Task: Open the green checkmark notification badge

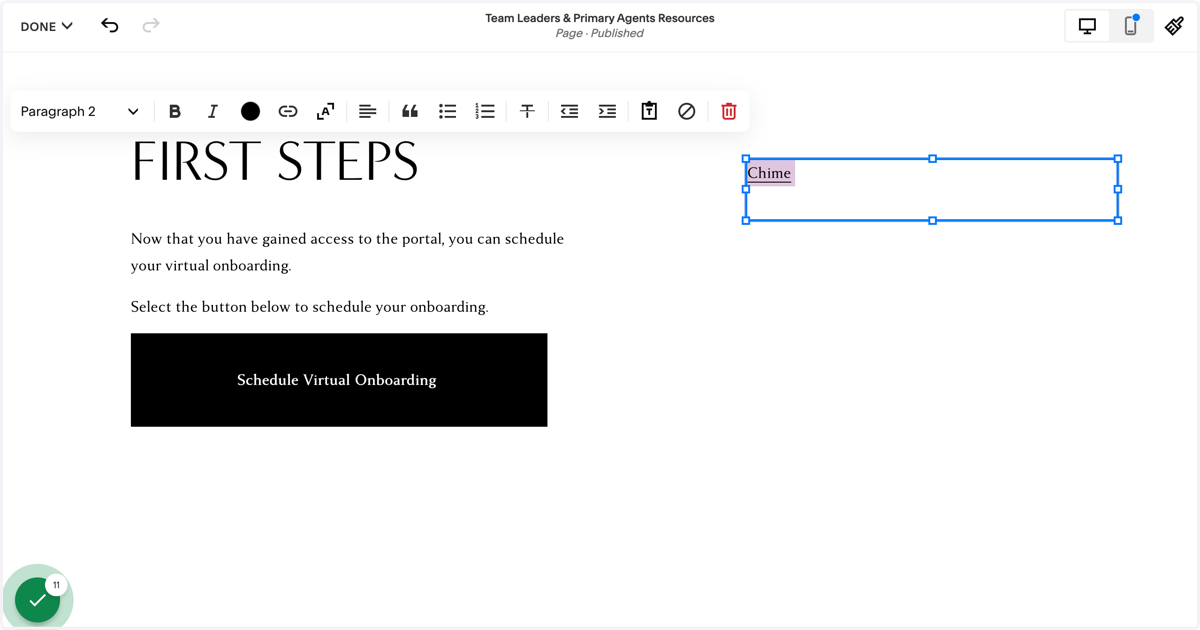Action: click(37, 600)
